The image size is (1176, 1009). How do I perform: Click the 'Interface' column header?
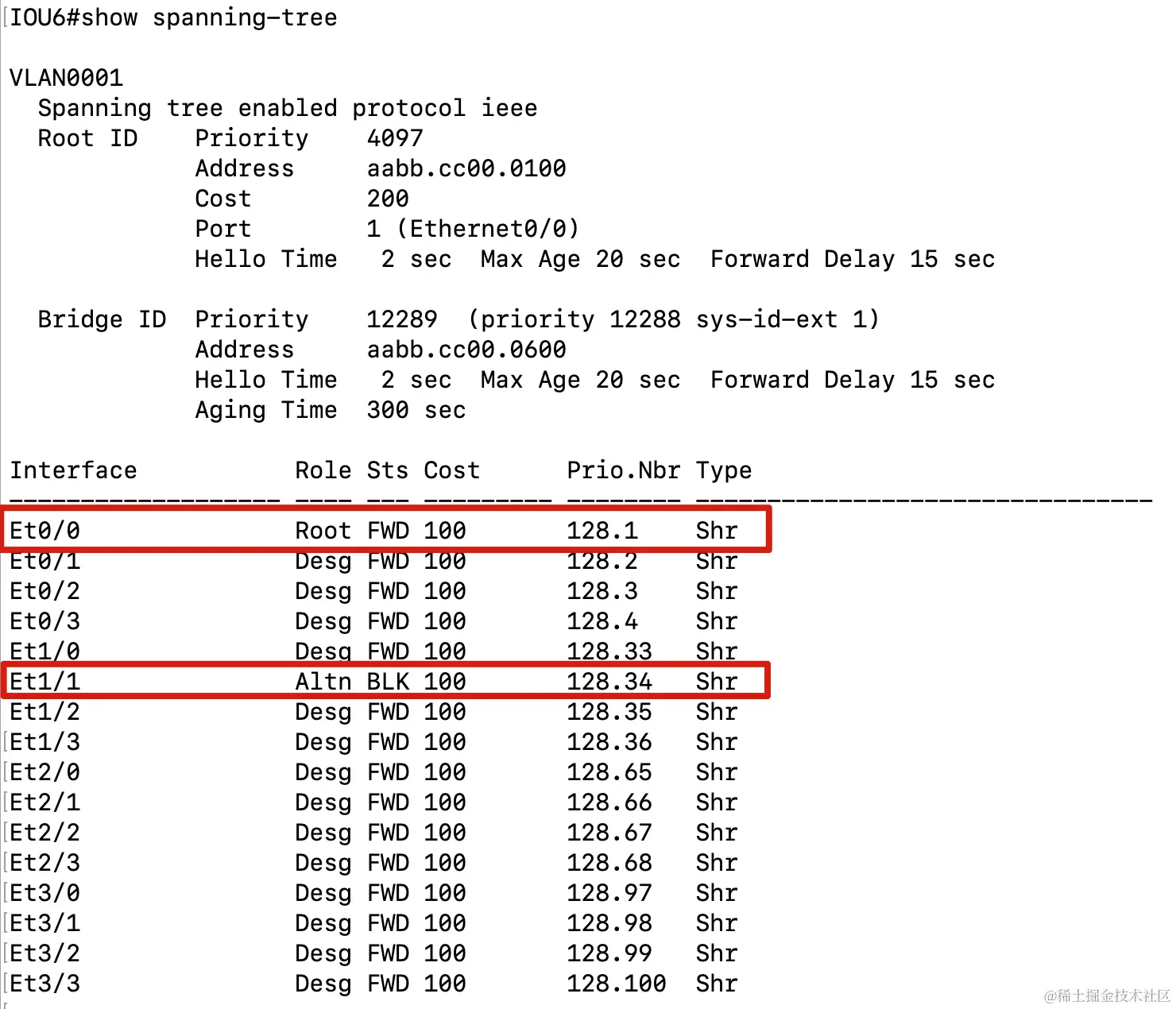point(73,470)
